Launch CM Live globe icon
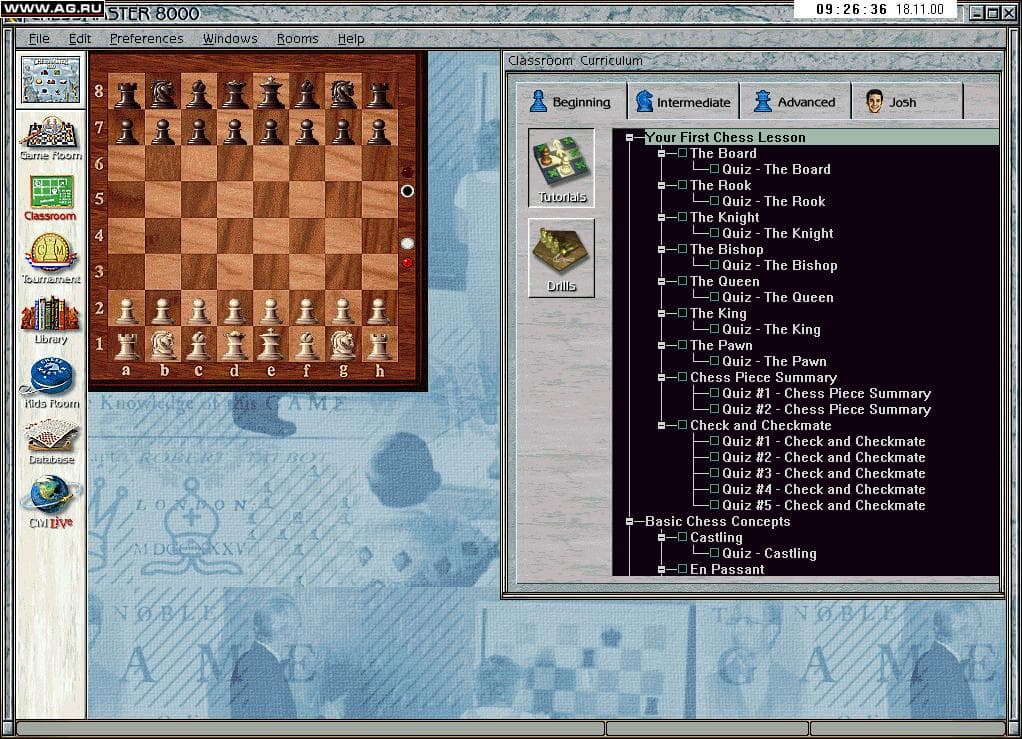The width and height of the screenshot is (1022, 739). tap(51, 502)
